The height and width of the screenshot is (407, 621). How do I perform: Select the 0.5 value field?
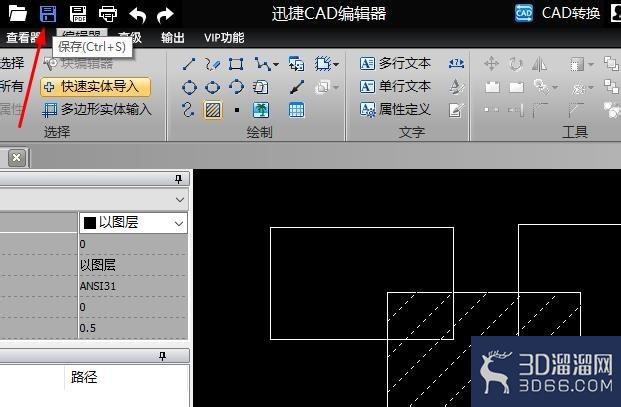coord(133,328)
